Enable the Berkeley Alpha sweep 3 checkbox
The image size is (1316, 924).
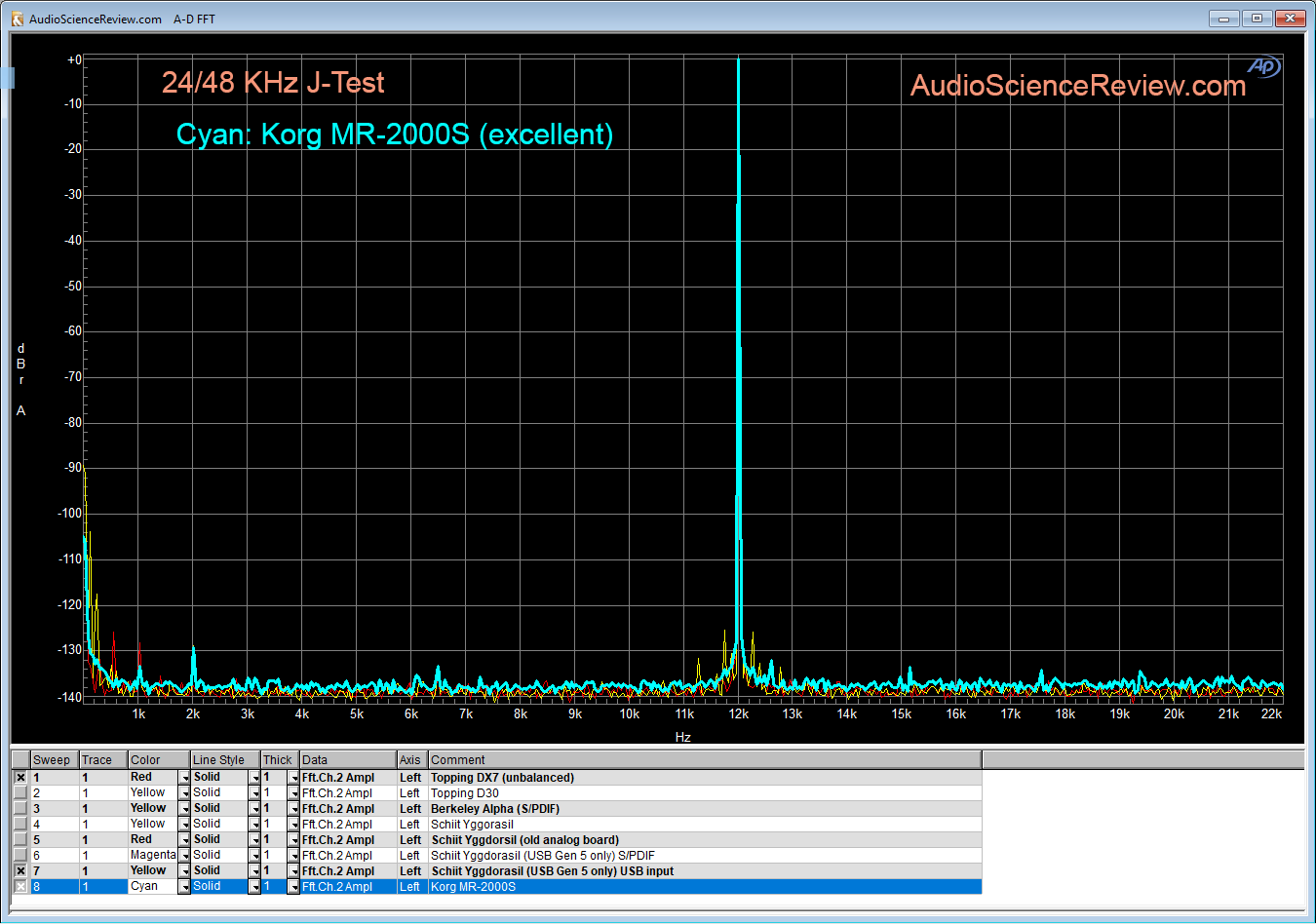pos(20,809)
